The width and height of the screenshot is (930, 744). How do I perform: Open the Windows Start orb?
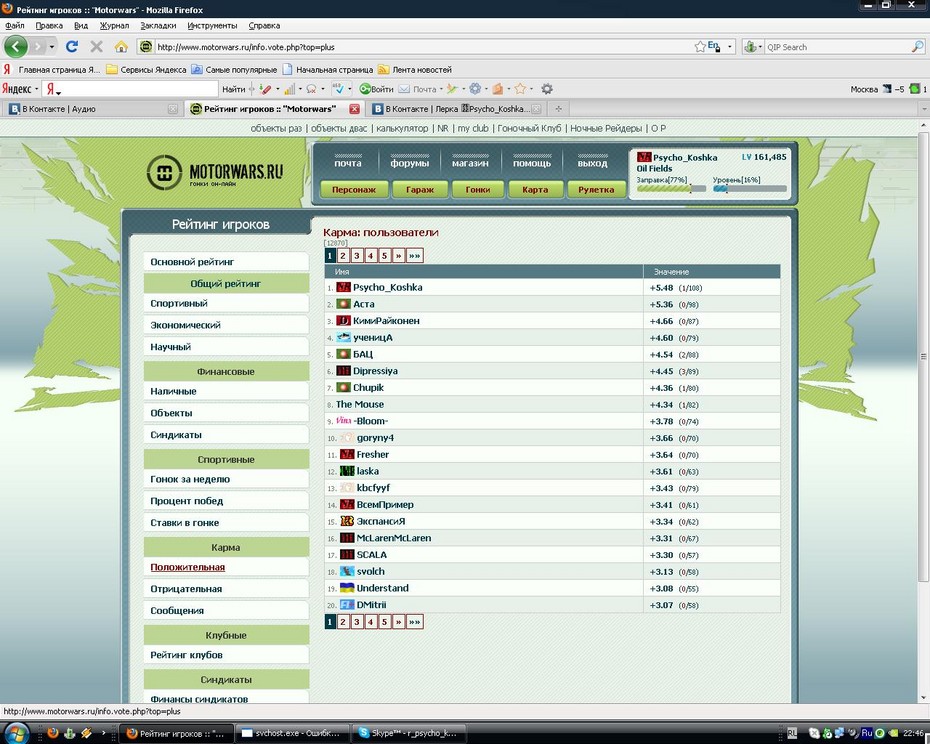[x=15, y=733]
